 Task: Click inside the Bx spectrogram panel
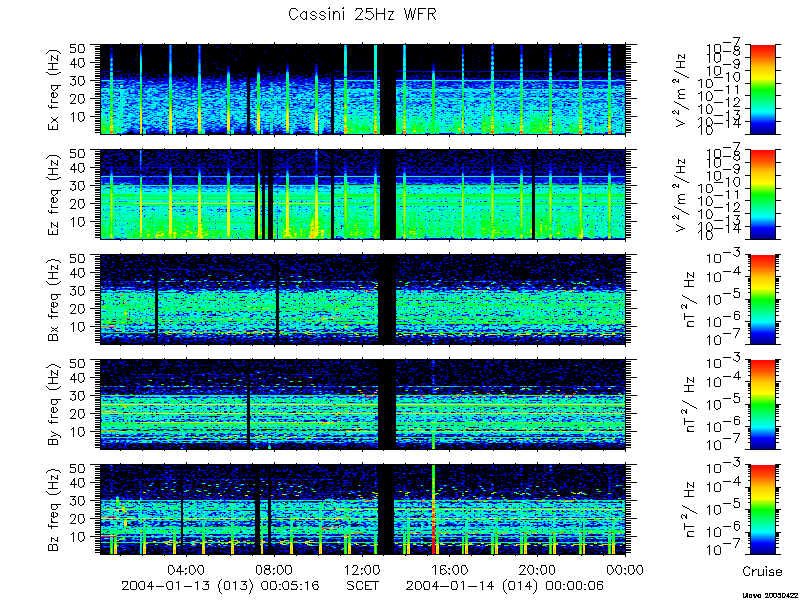click(x=363, y=299)
